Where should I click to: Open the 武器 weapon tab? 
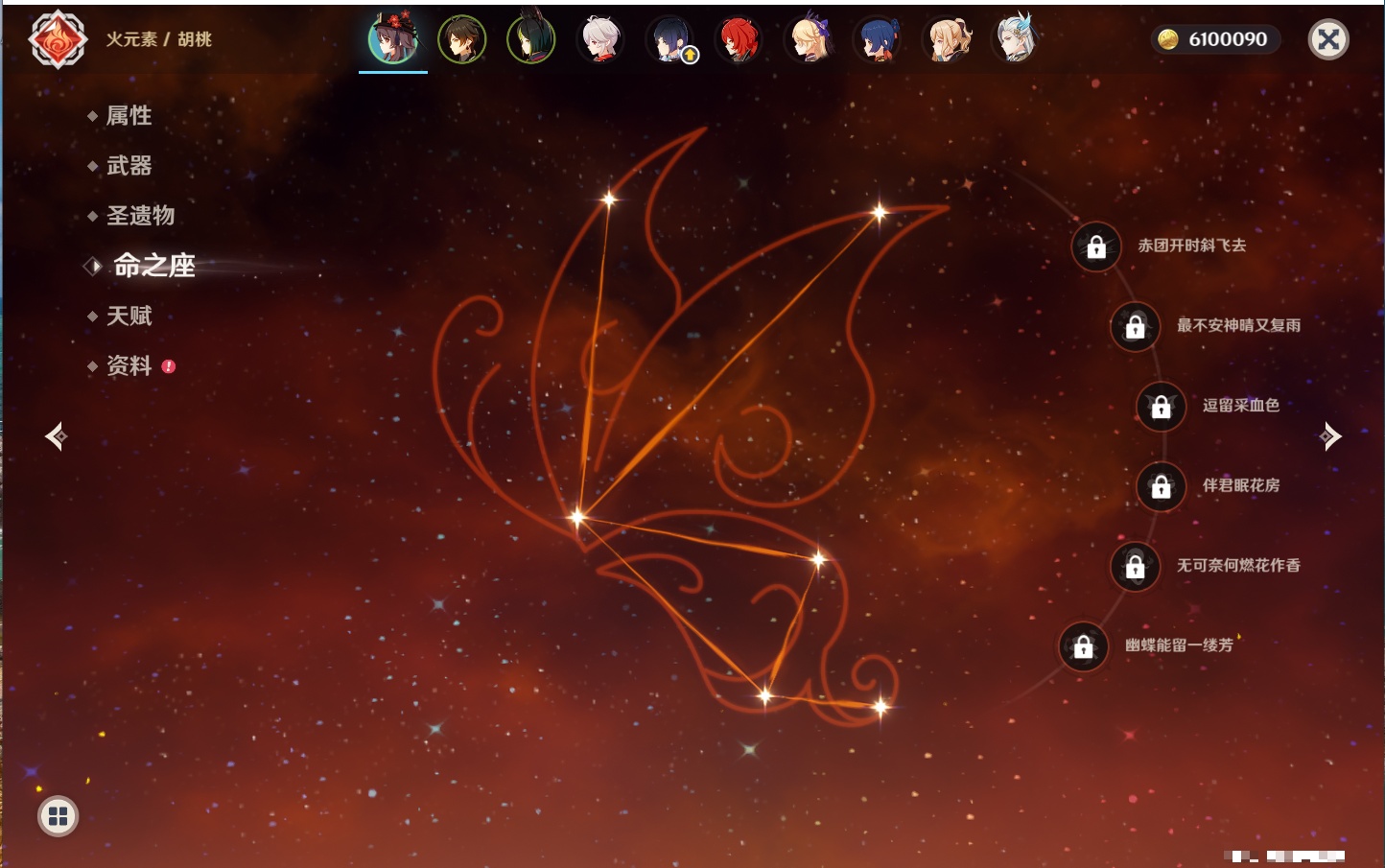(x=129, y=166)
